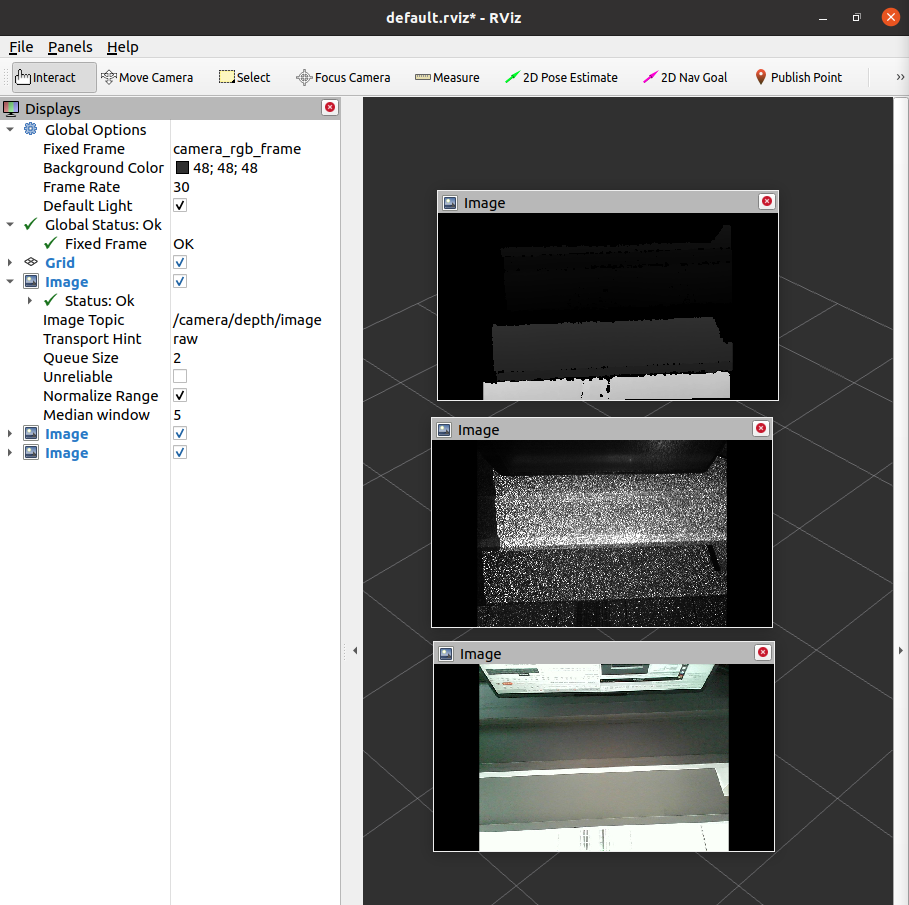Toggle second collapsed Image display checkbox
The image size is (909, 905).
(180, 433)
